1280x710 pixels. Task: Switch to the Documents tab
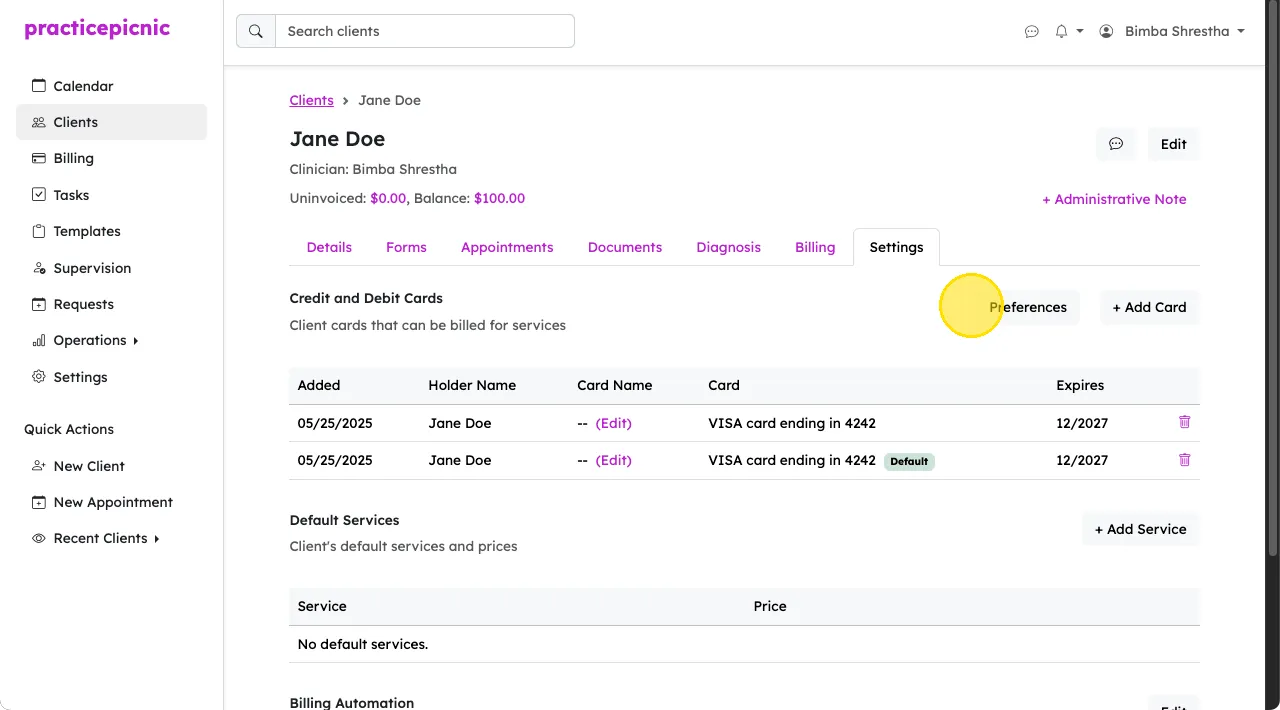click(625, 247)
